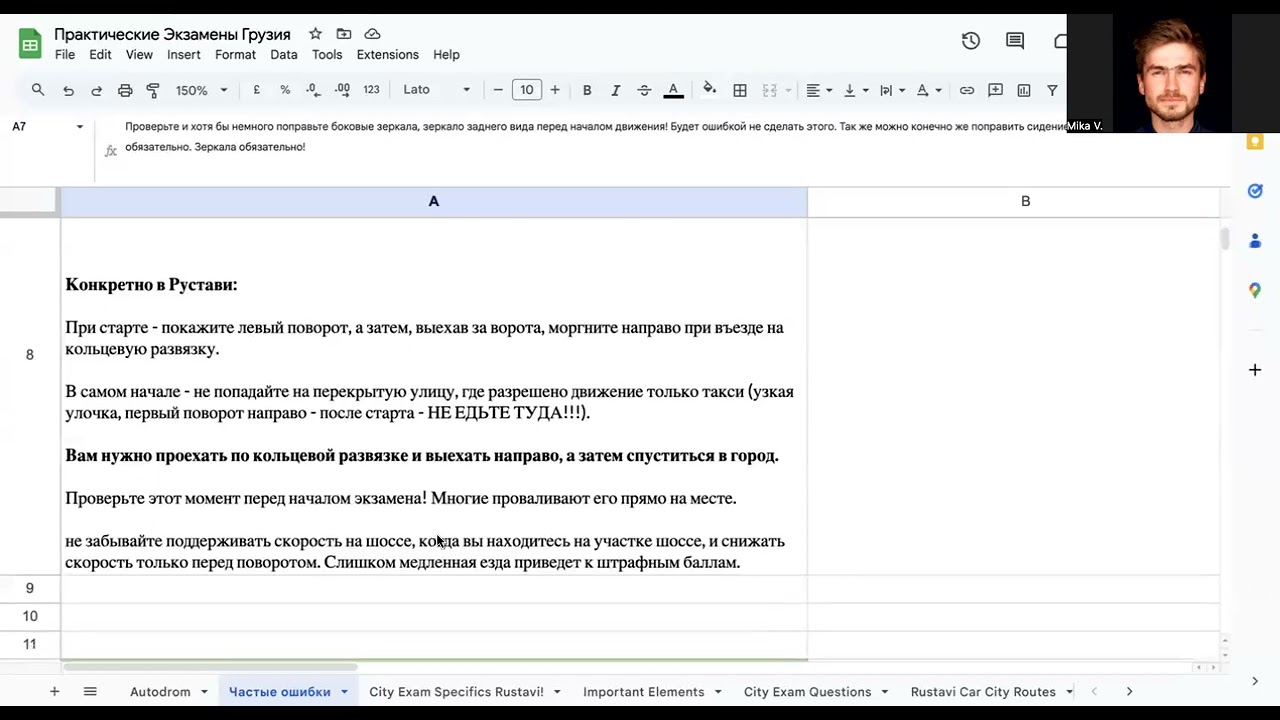Insert a comment
The width and height of the screenshot is (1280, 720).
point(995,90)
